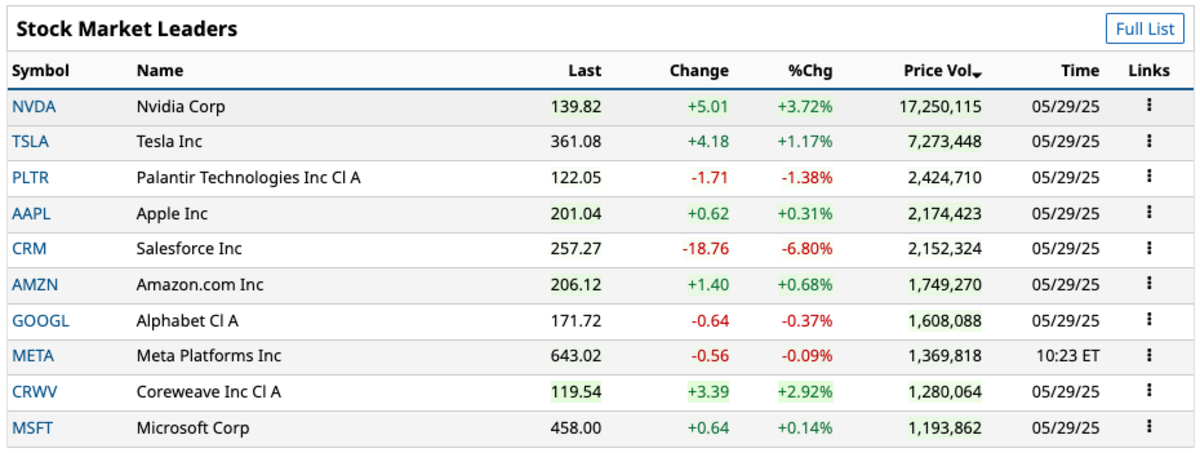This screenshot has height=453, width=1200.
Task: Click the Change column header
Action: 699,71
